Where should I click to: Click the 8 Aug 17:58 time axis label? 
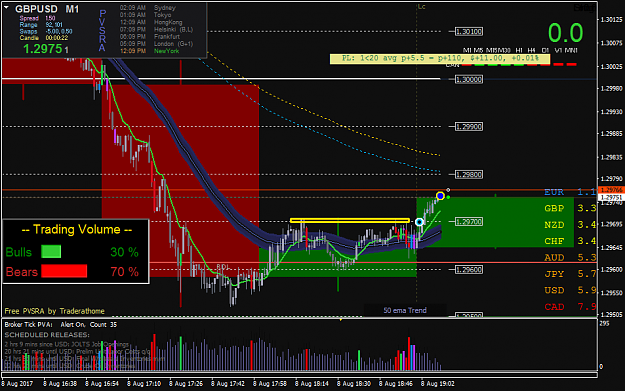point(269,384)
